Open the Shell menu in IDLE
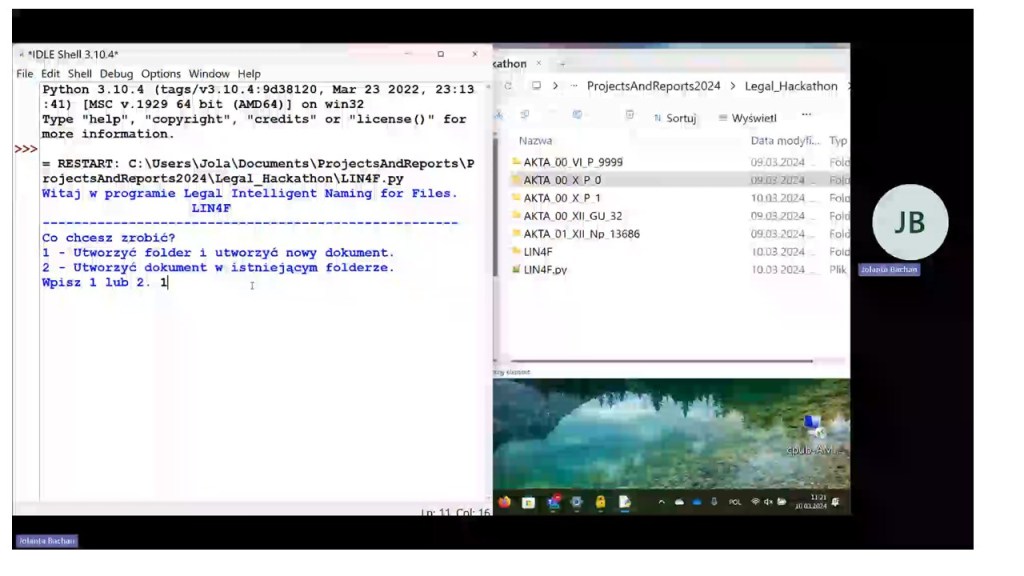The height and width of the screenshot is (576, 1024). point(80,74)
